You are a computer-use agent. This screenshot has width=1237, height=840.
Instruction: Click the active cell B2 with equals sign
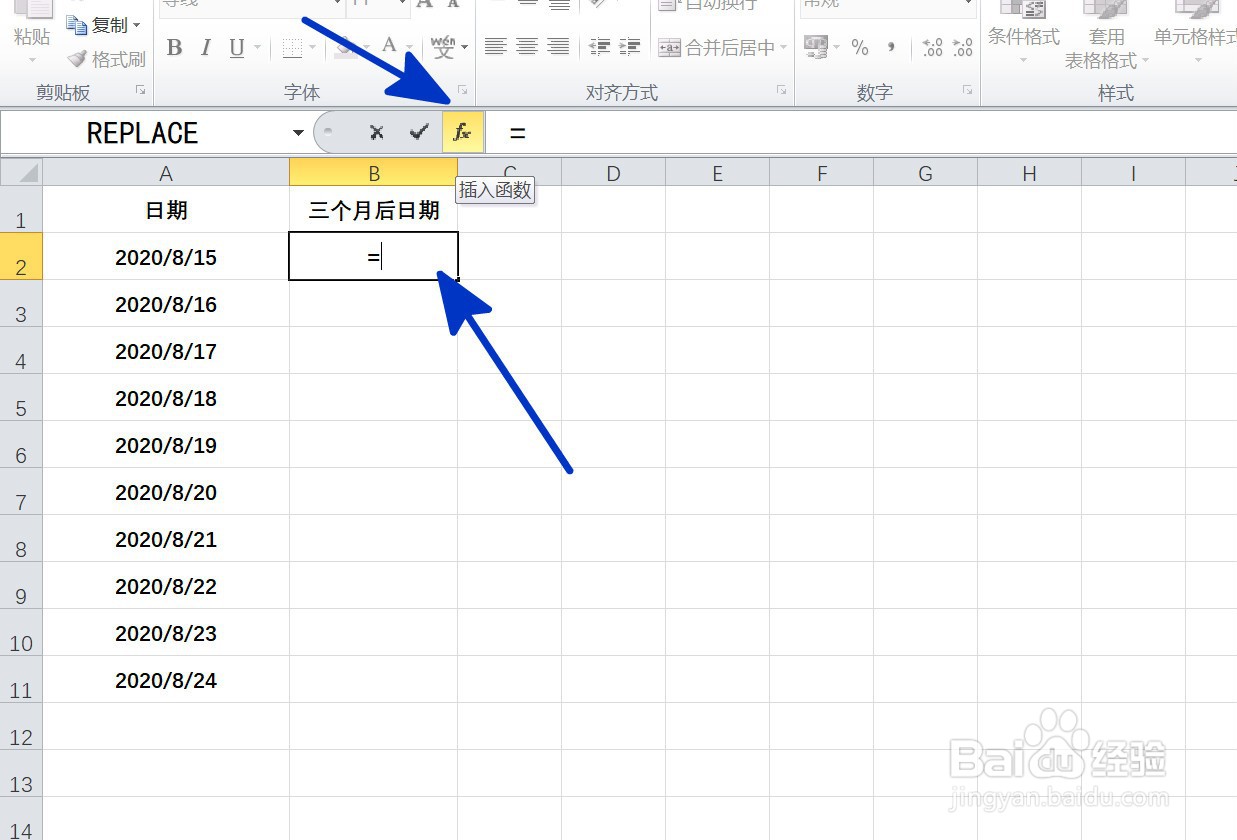[x=374, y=257]
